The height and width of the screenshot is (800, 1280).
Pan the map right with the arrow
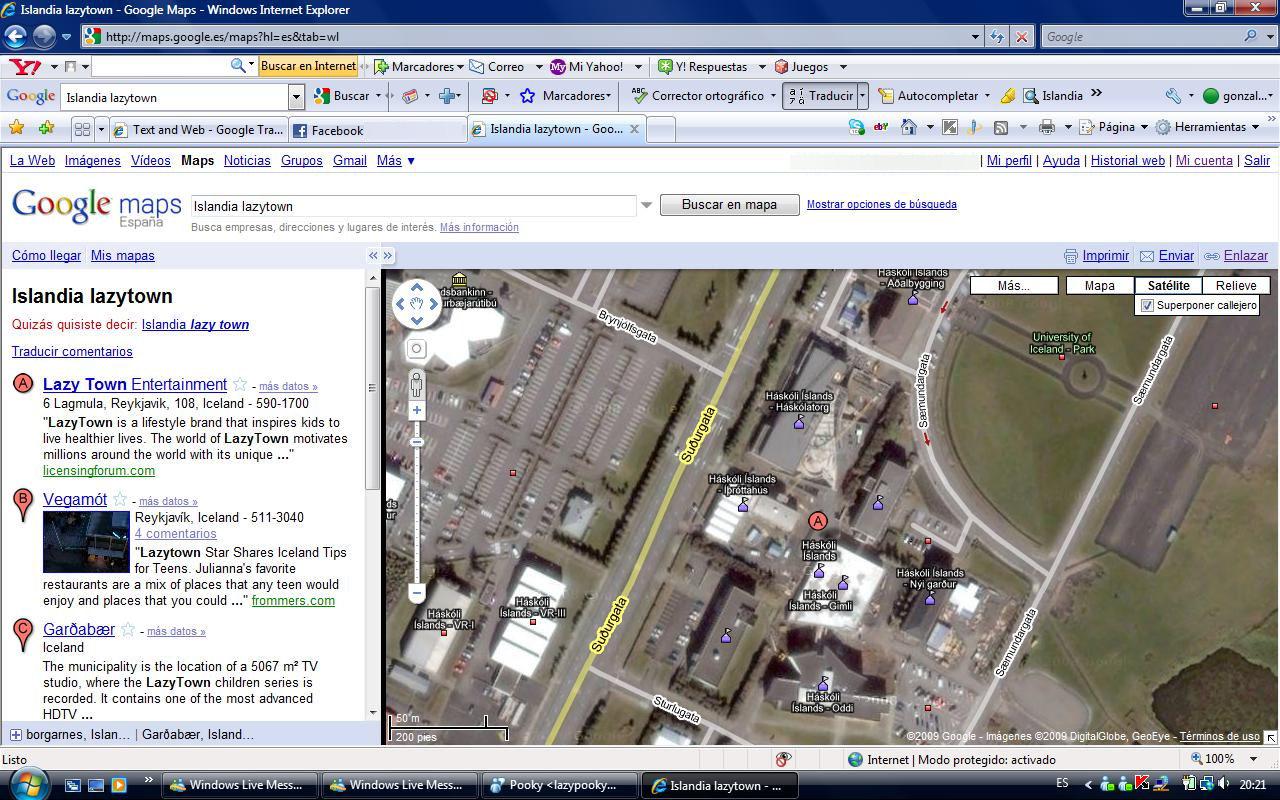click(434, 304)
